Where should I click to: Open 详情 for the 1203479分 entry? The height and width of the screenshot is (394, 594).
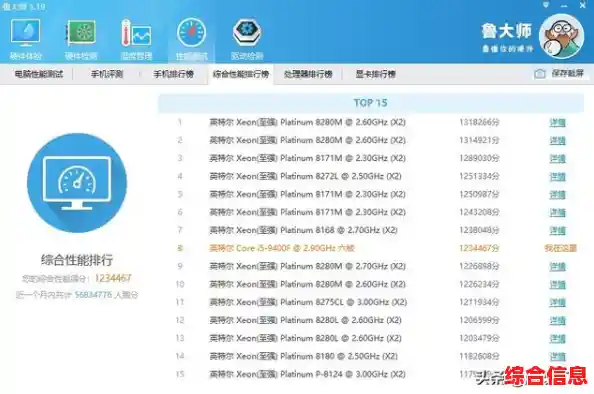(x=557, y=338)
